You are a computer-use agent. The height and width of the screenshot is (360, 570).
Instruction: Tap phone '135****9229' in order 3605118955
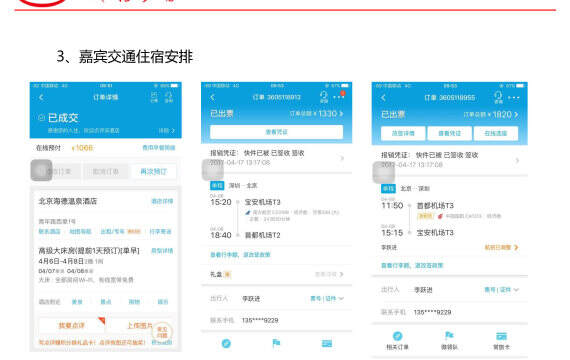[432, 312]
